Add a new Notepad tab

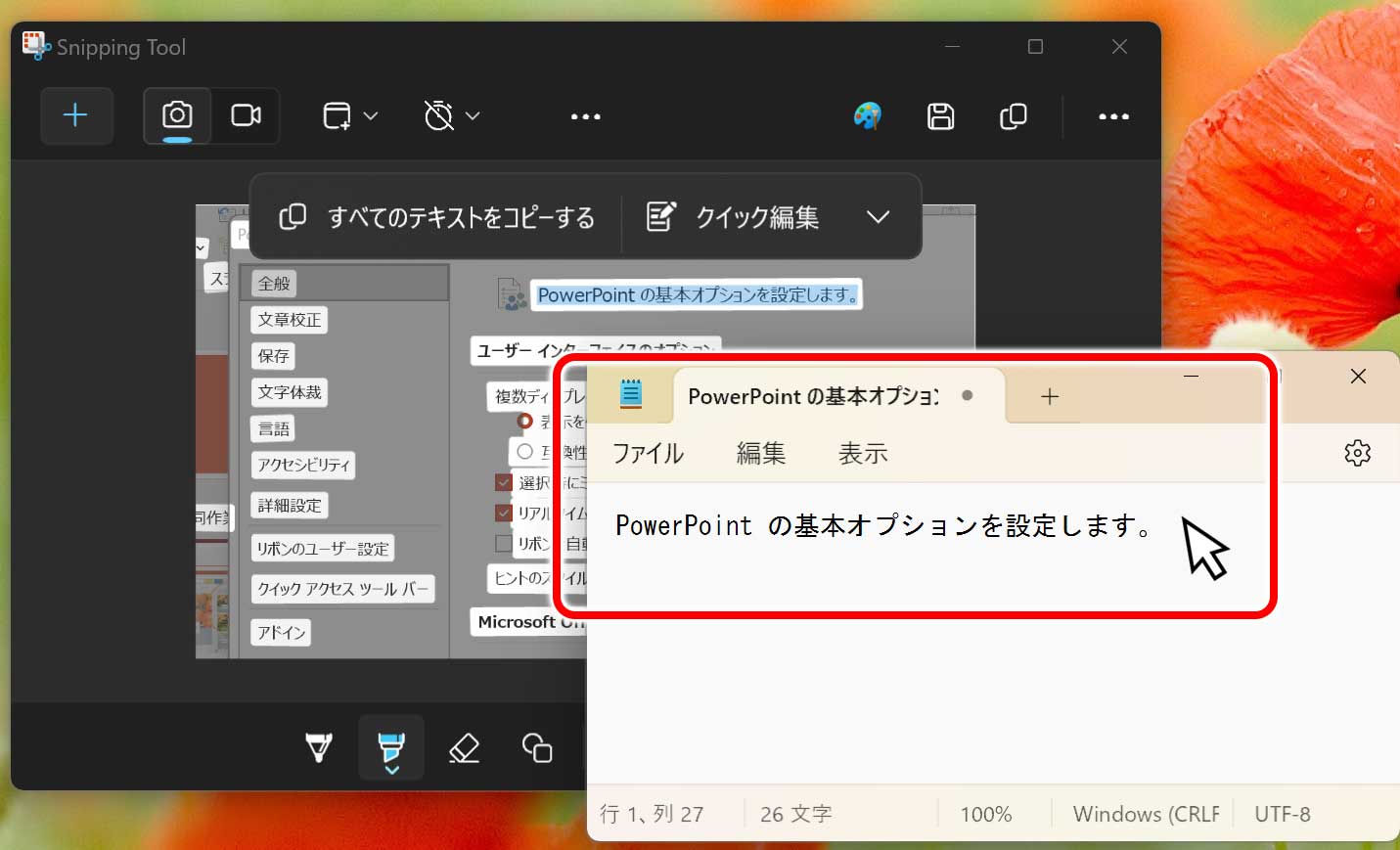click(1050, 396)
